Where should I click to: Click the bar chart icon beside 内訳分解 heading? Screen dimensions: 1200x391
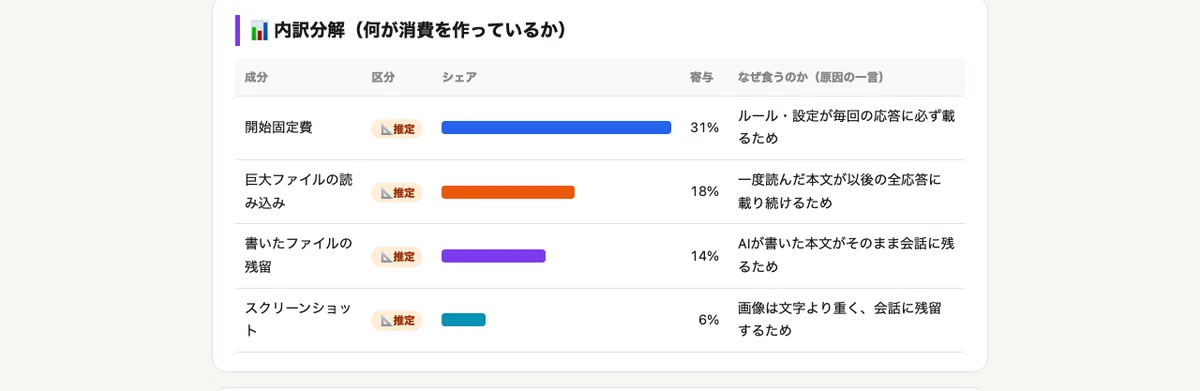click(x=259, y=31)
